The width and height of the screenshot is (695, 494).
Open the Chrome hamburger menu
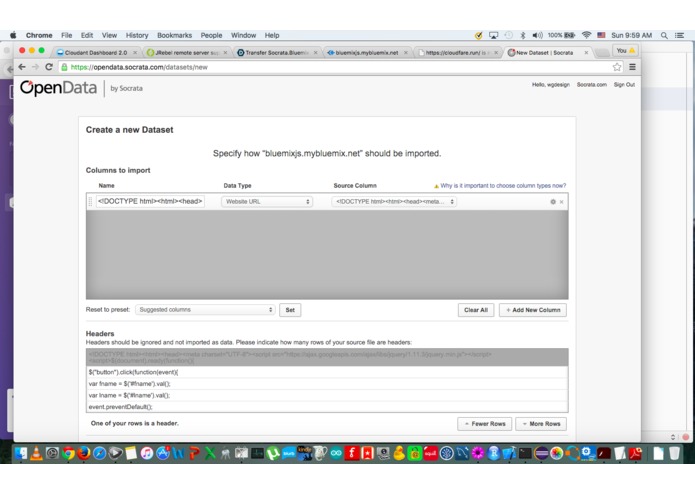pyautogui.click(x=633, y=67)
